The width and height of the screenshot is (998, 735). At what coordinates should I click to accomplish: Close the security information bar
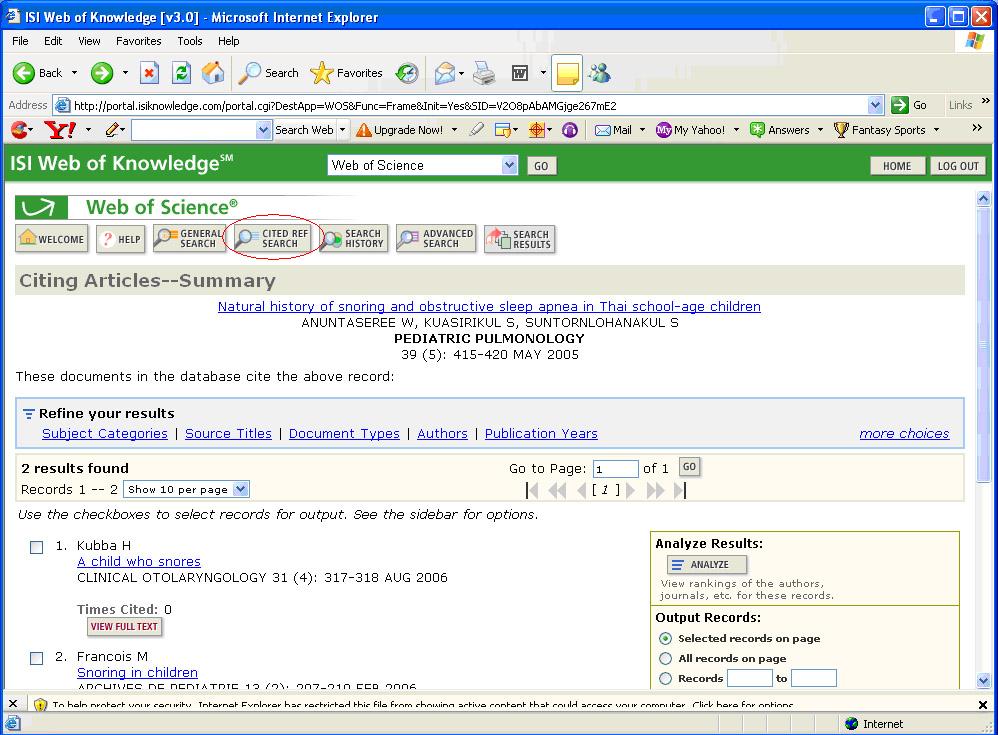click(x=983, y=704)
